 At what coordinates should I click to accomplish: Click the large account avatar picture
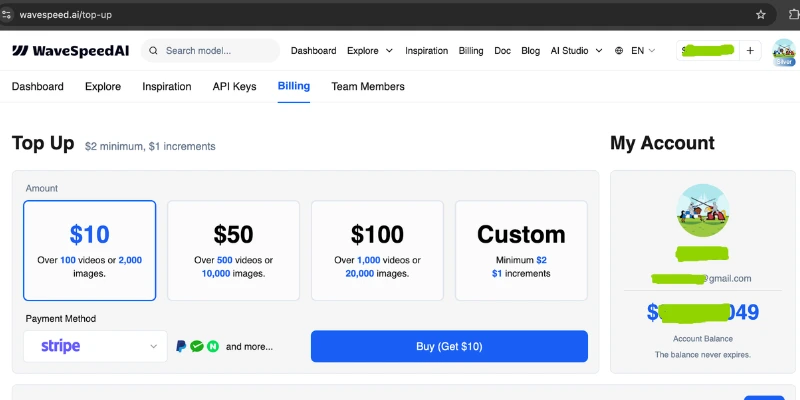coord(703,210)
